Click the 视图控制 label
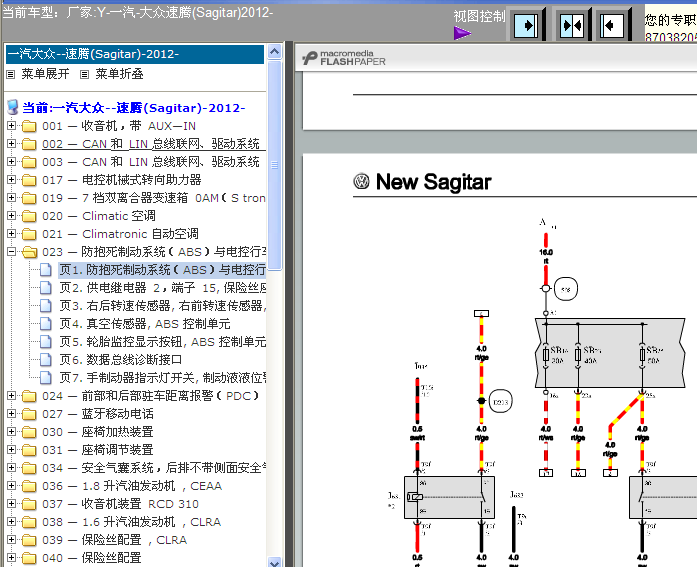 [x=479, y=16]
